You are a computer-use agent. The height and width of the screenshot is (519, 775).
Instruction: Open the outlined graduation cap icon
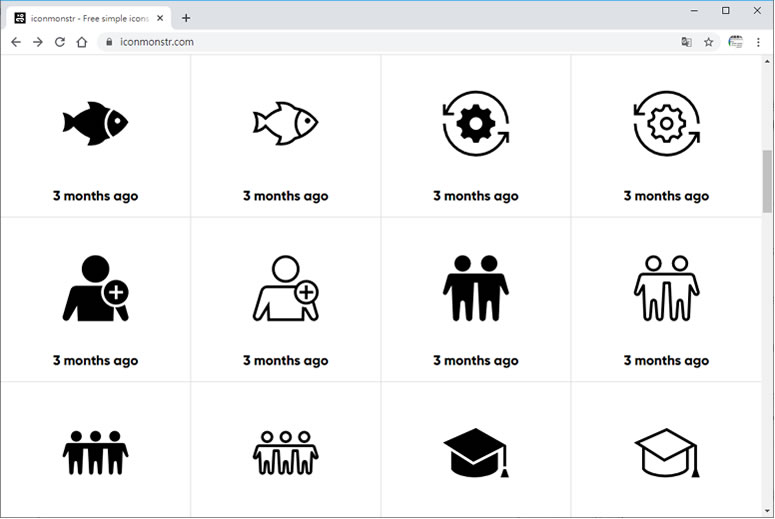(666, 453)
